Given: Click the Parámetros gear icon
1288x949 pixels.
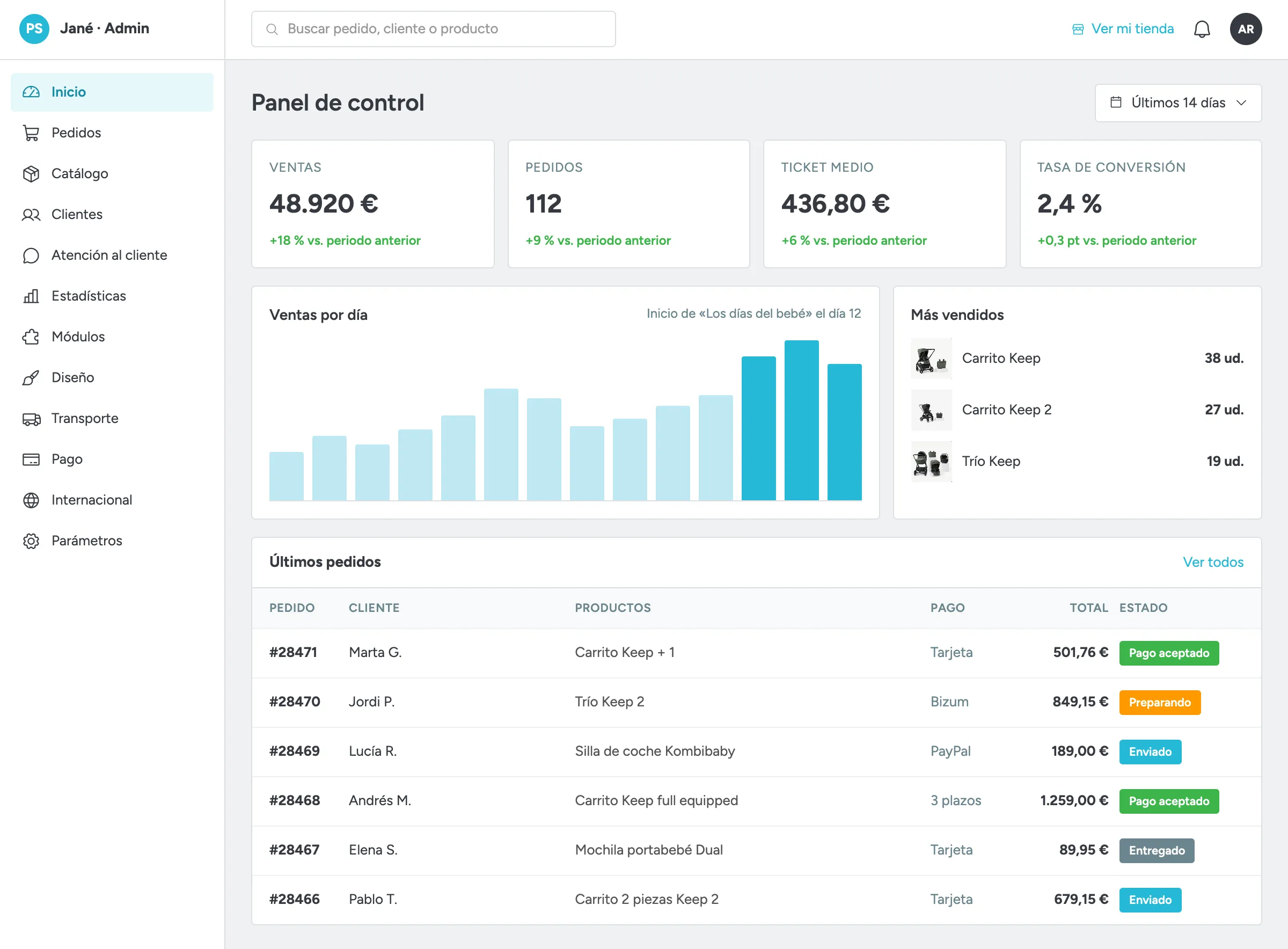Looking at the screenshot, I should click(x=31, y=541).
